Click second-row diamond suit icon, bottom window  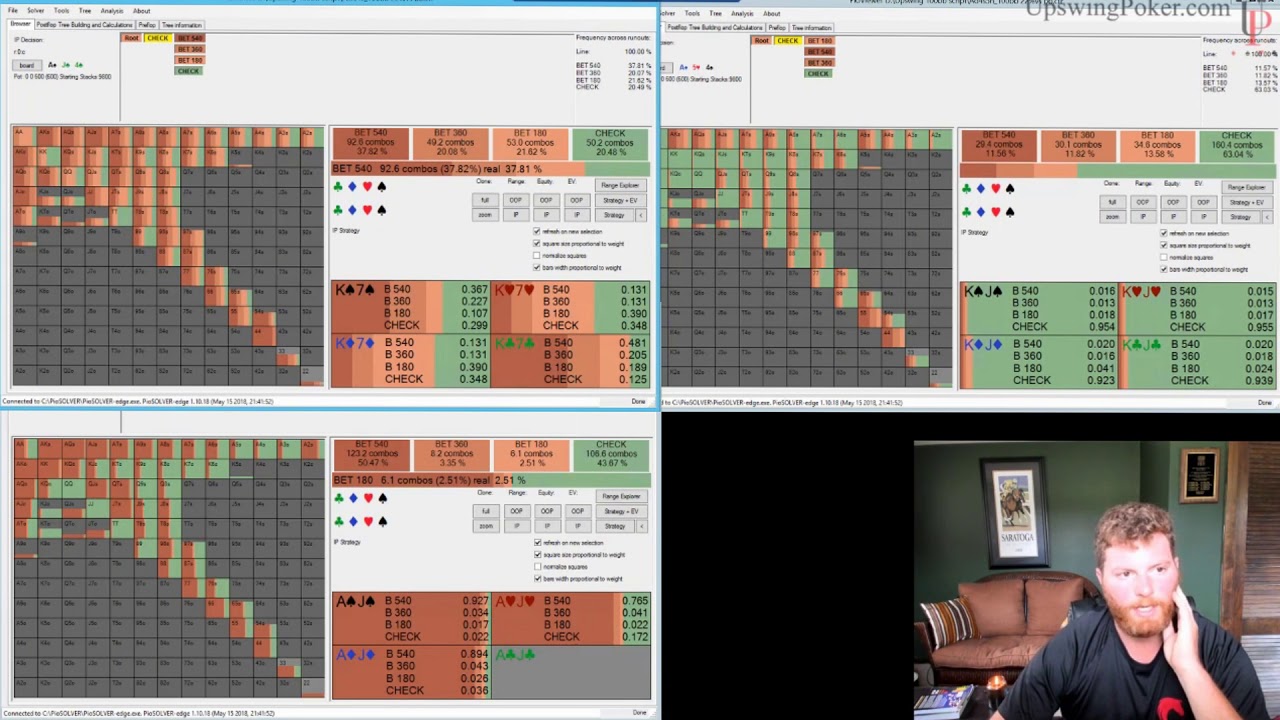click(352, 521)
